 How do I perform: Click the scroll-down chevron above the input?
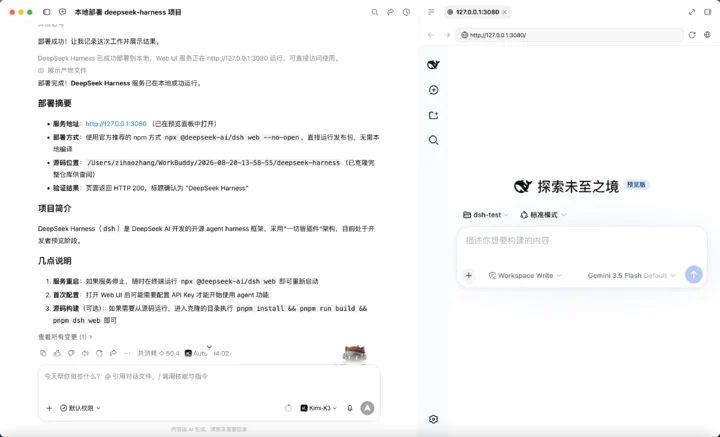(209, 347)
